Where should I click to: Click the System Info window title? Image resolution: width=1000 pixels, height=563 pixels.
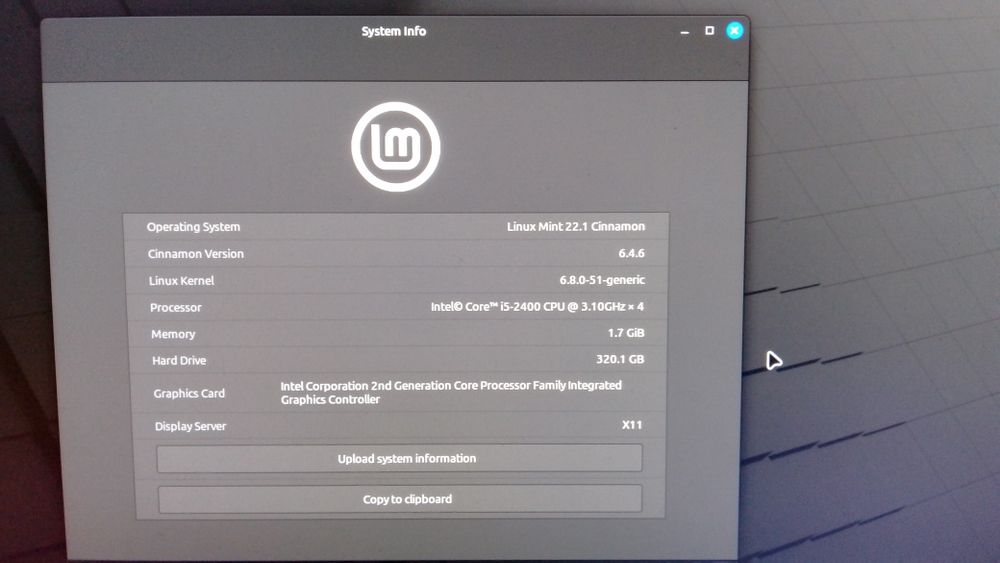point(393,31)
